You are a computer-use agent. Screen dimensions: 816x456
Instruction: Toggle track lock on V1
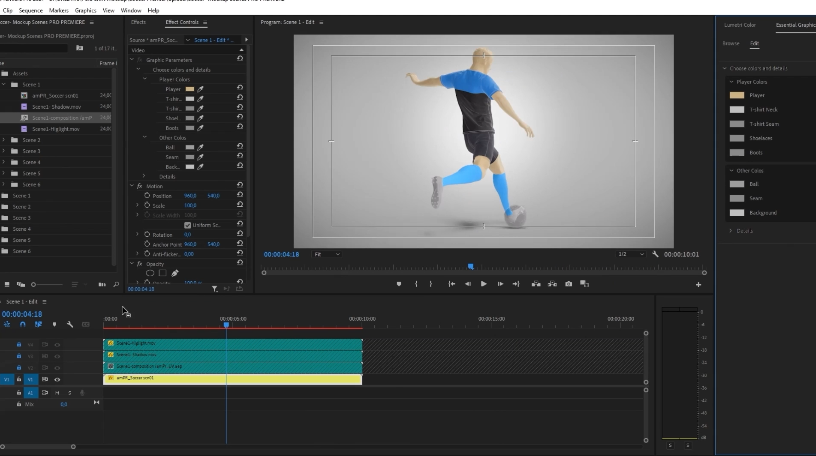[x=19, y=379]
